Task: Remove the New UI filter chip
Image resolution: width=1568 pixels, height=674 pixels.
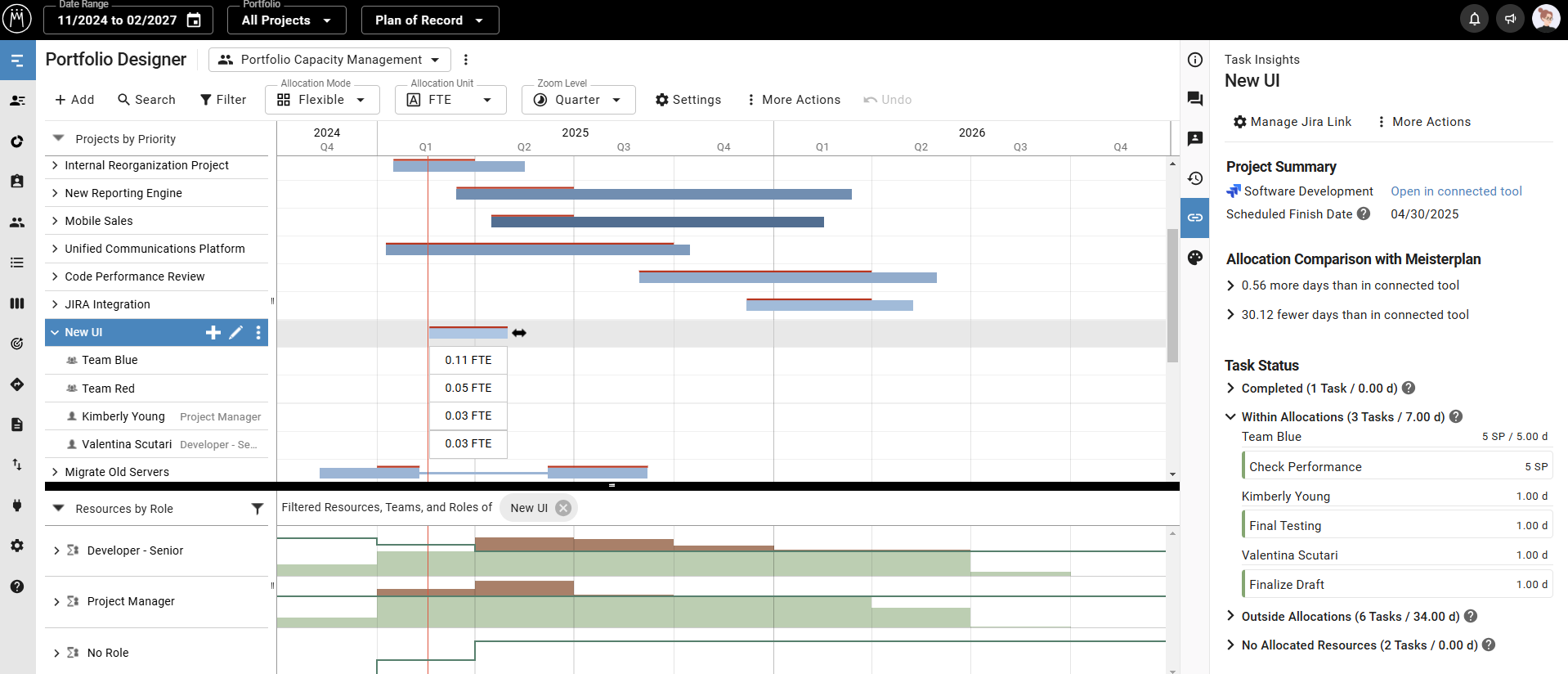Action: 563,508
